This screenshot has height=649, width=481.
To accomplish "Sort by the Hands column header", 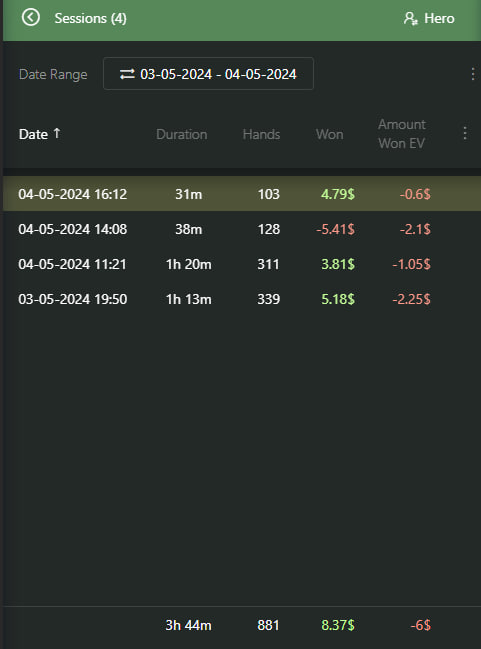I will [261, 135].
